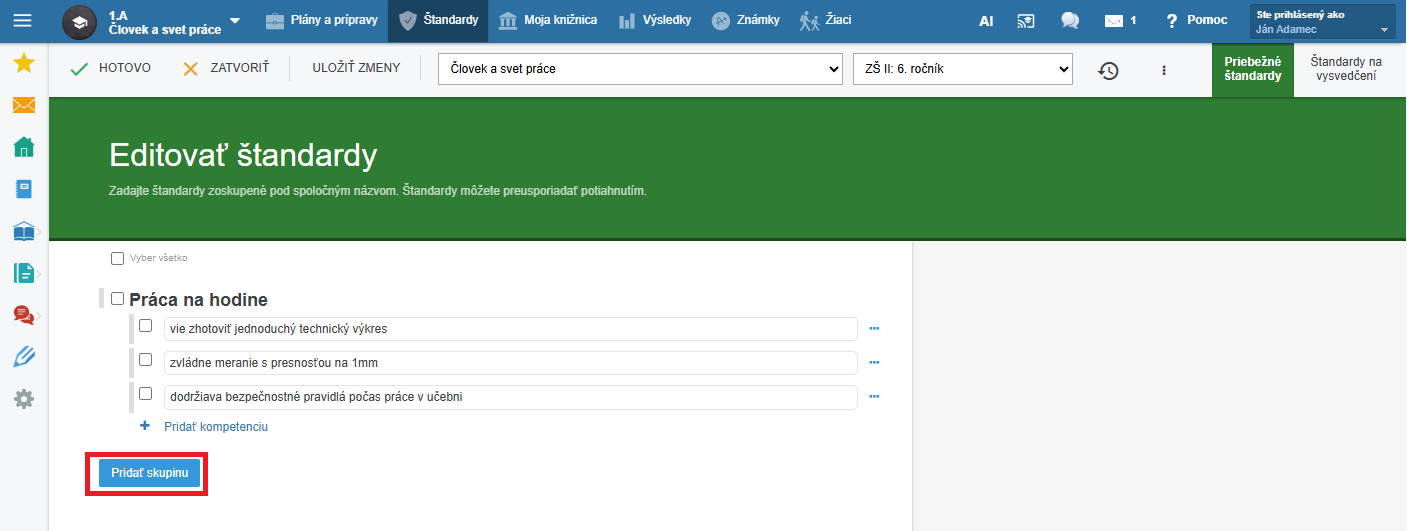Open the vertical three-dot more options icon
The width and height of the screenshot is (1407, 531).
[x=1164, y=70]
